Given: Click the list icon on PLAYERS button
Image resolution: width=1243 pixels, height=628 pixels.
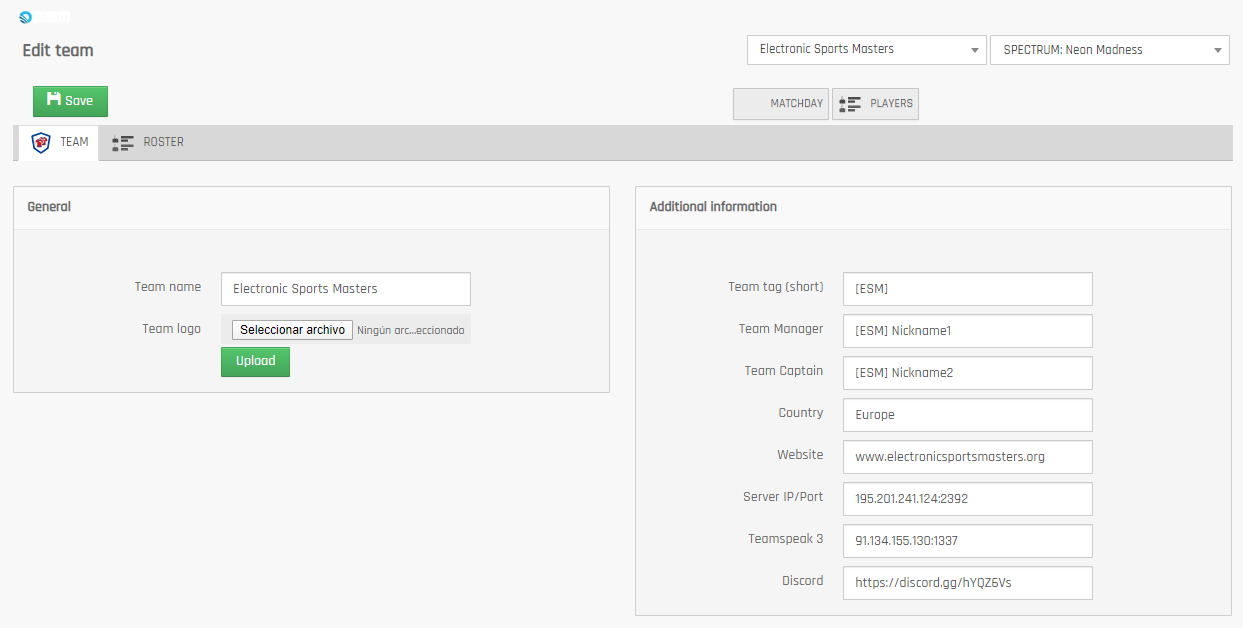Looking at the screenshot, I should pyautogui.click(x=850, y=104).
